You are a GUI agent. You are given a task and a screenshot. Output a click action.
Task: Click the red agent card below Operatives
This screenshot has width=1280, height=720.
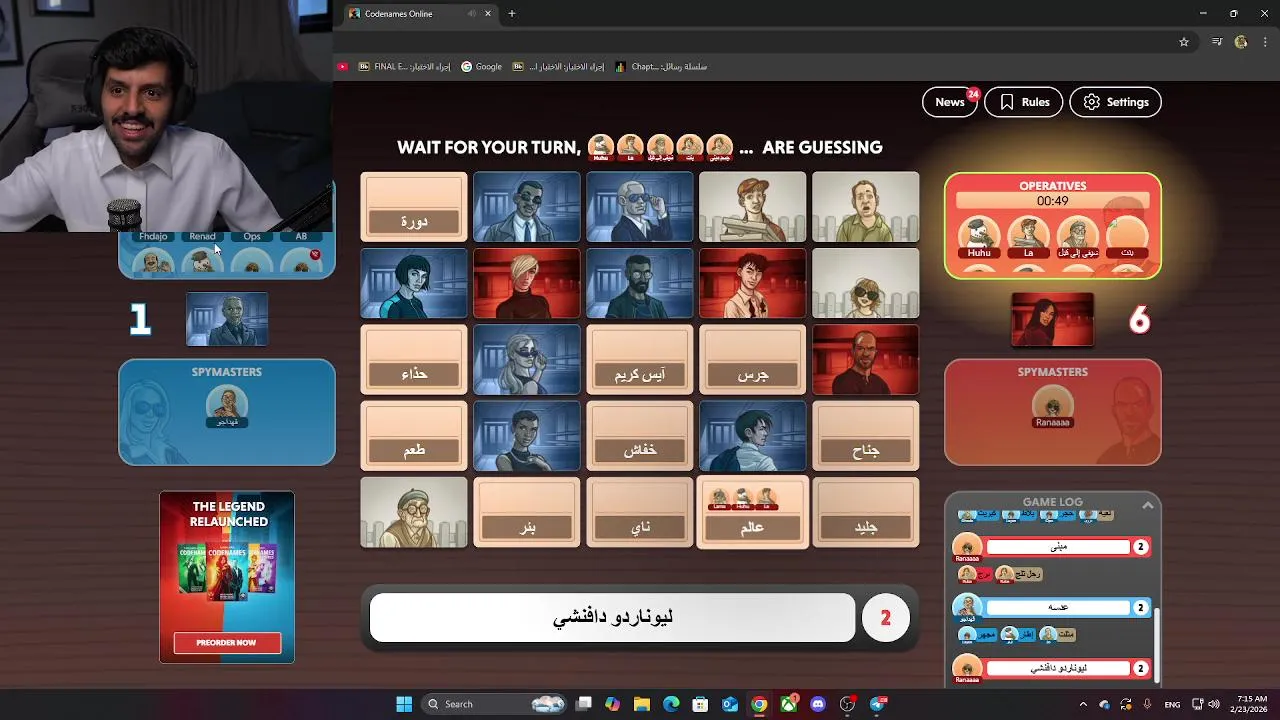click(1052, 320)
